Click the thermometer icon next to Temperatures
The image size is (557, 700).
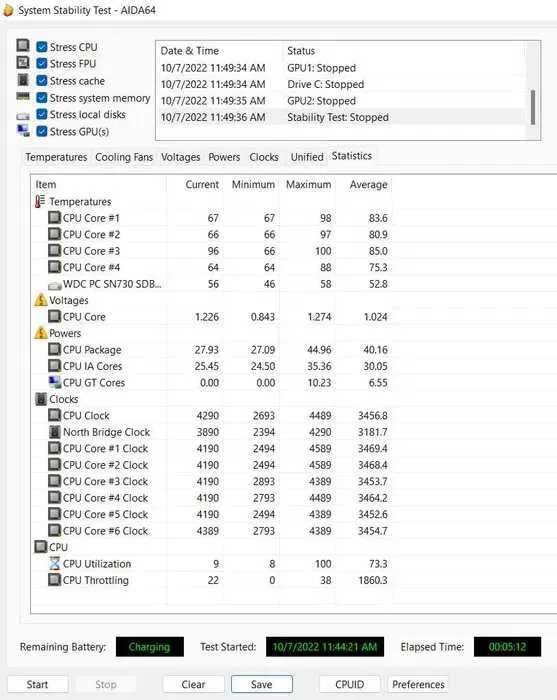coord(40,201)
